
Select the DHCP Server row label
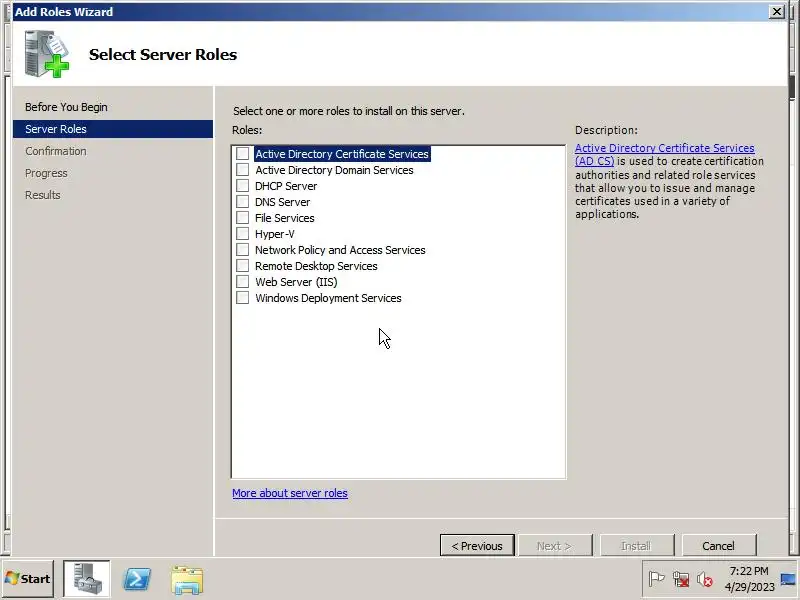(286, 186)
